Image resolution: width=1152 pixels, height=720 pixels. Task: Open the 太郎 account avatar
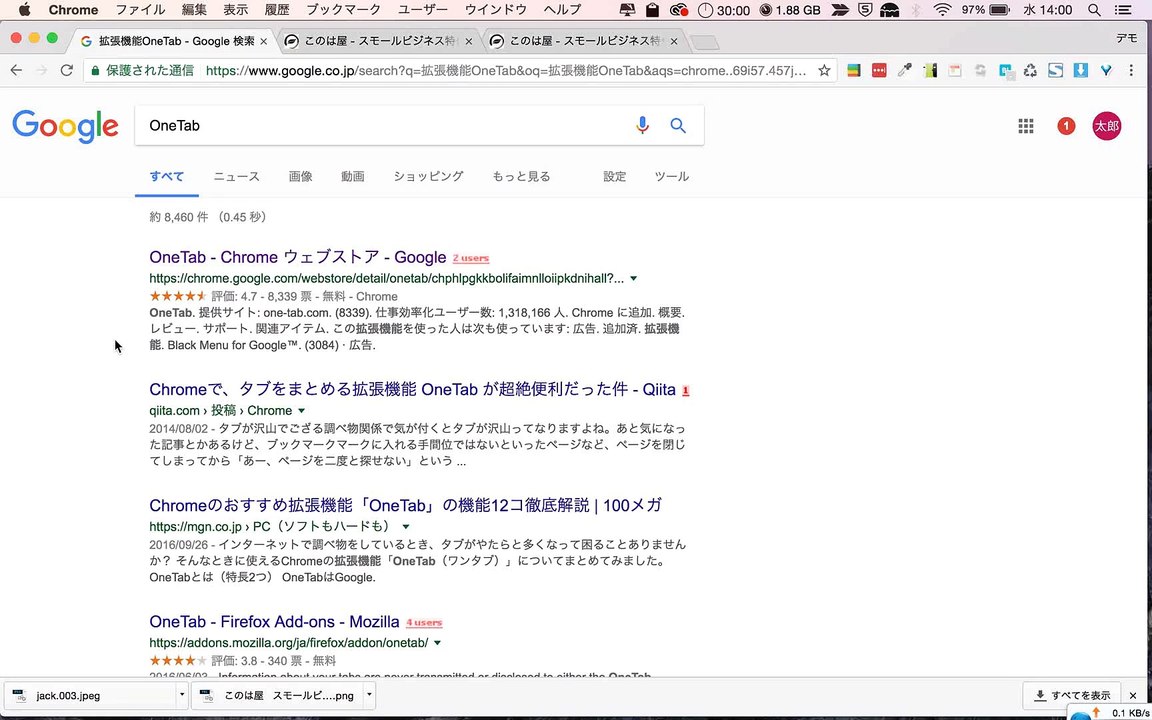click(1106, 126)
